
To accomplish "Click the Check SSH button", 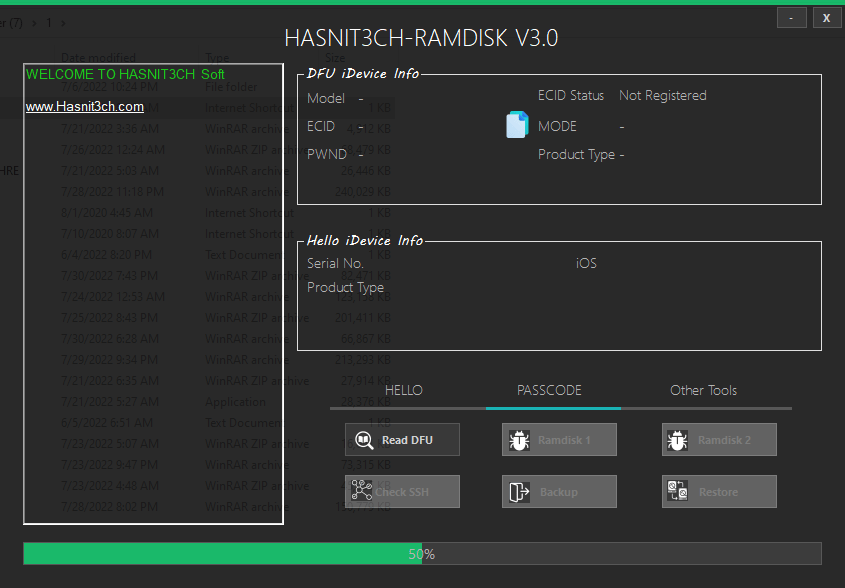I will point(402,491).
